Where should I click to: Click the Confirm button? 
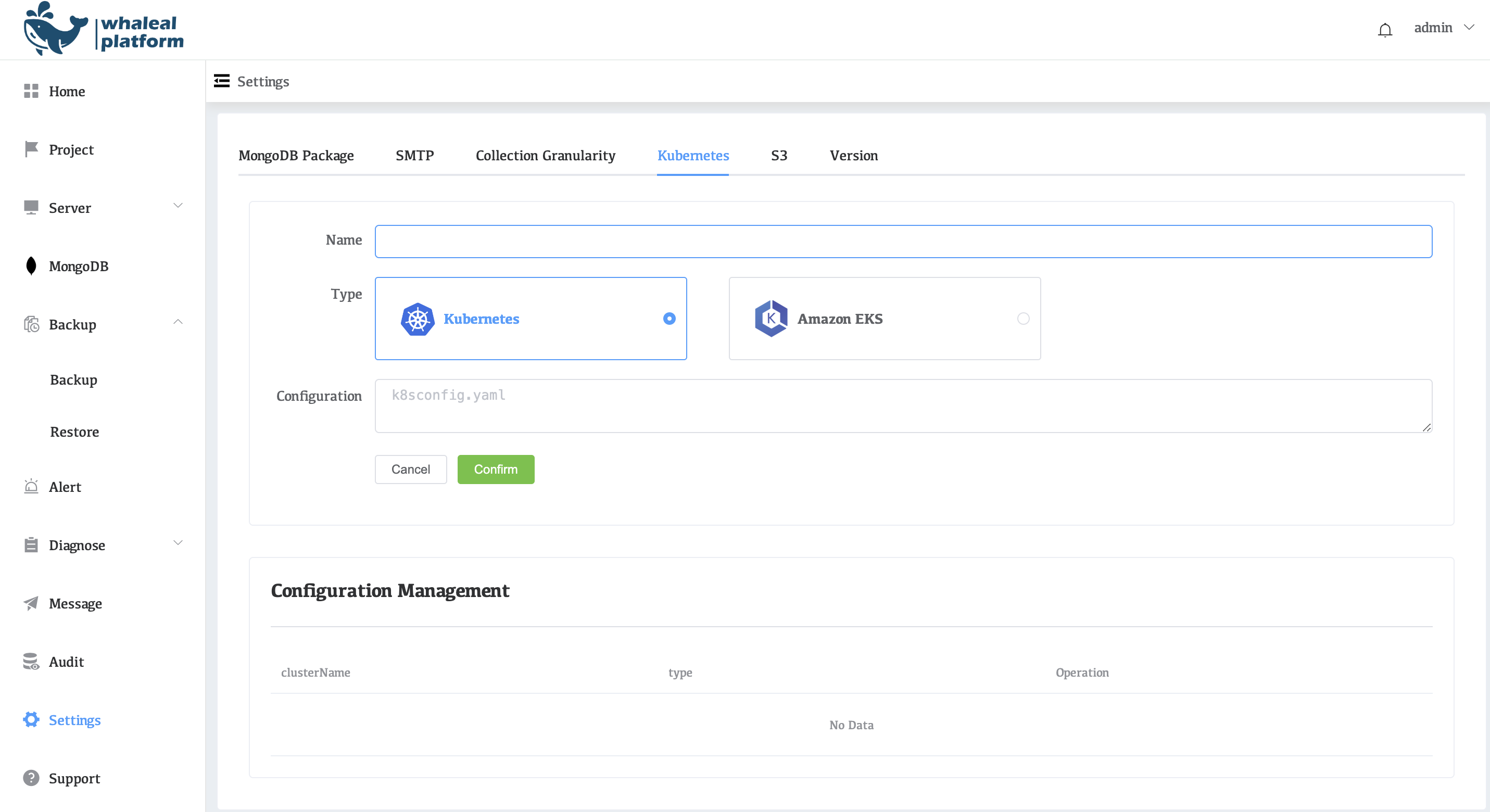[496, 469]
